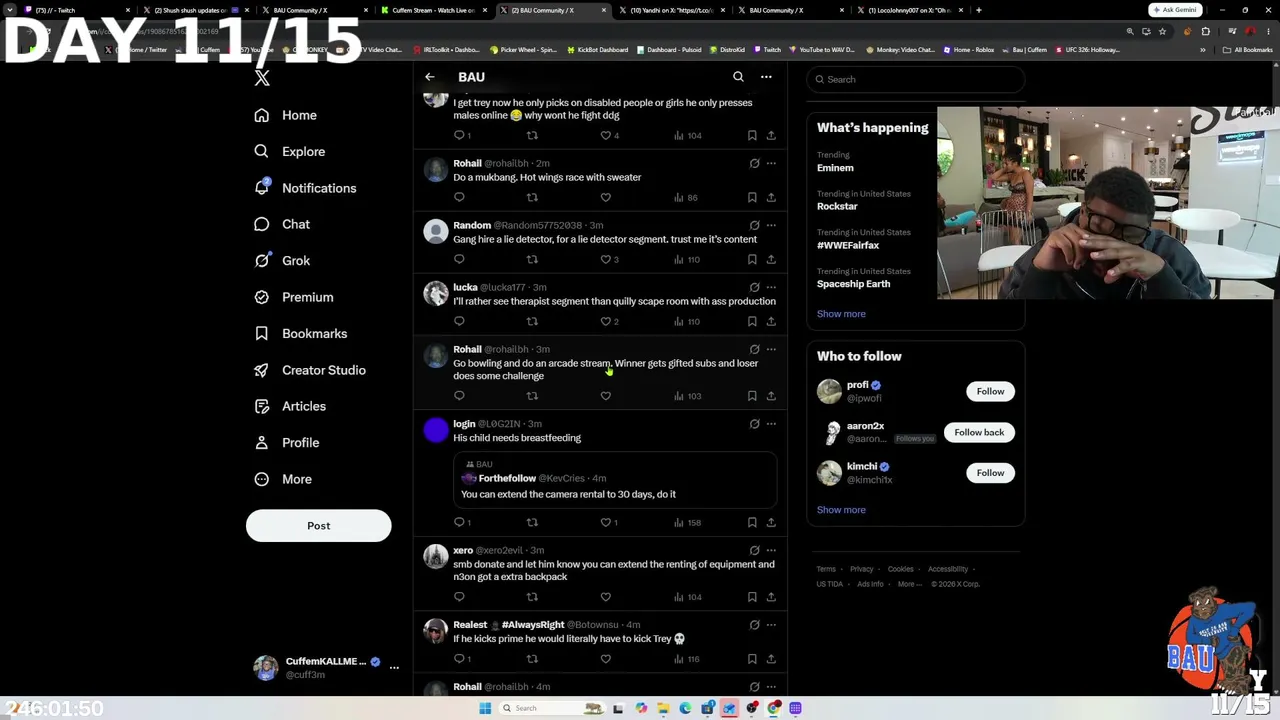This screenshot has height=720, width=1280.
Task: Open more options on login's post
Action: 771,424
